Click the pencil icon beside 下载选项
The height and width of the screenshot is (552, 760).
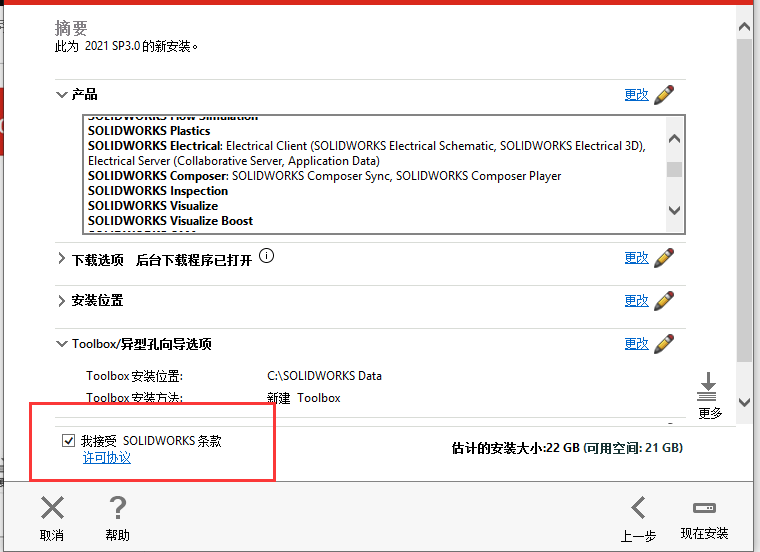[664, 258]
